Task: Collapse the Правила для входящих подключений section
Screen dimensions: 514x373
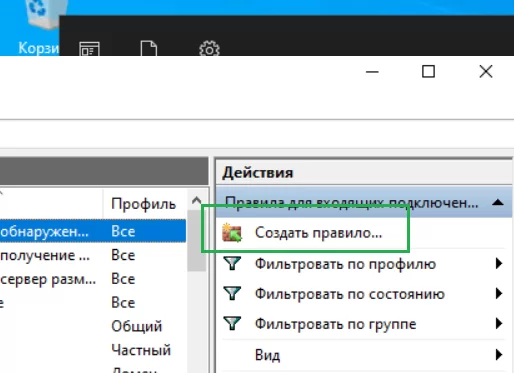Action: (x=498, y=202)
